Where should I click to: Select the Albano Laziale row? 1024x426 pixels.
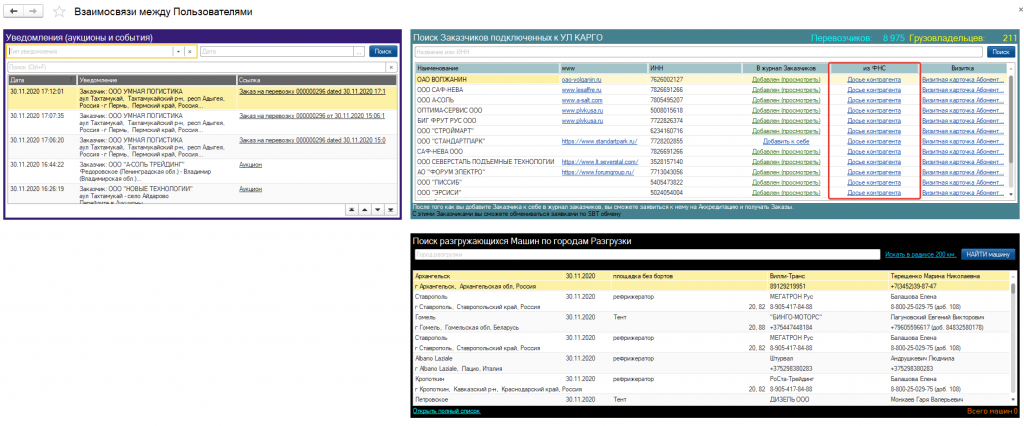point(712,363)
